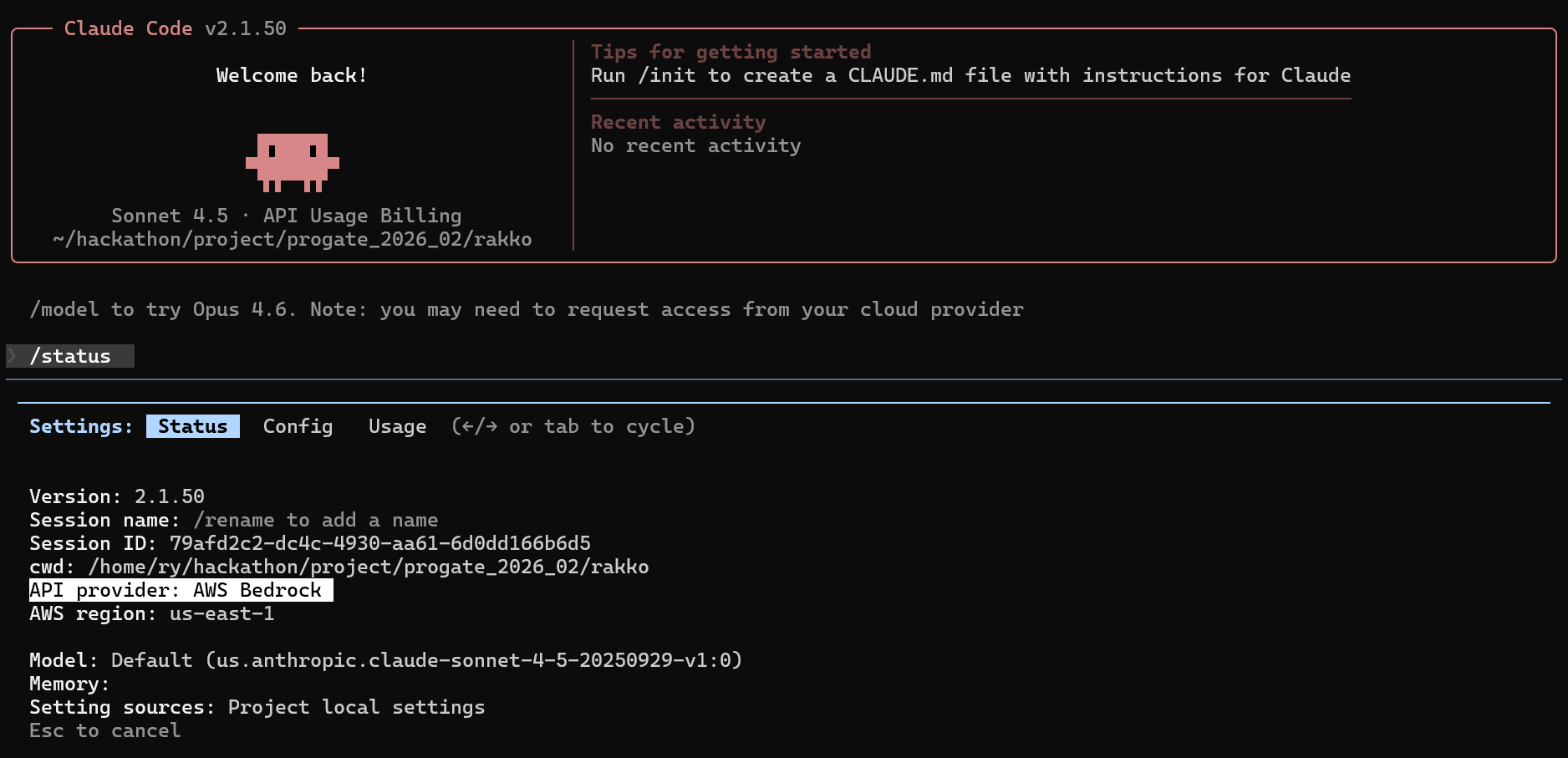
Task: Click the cwd path in status
Action: click(368, 567)
